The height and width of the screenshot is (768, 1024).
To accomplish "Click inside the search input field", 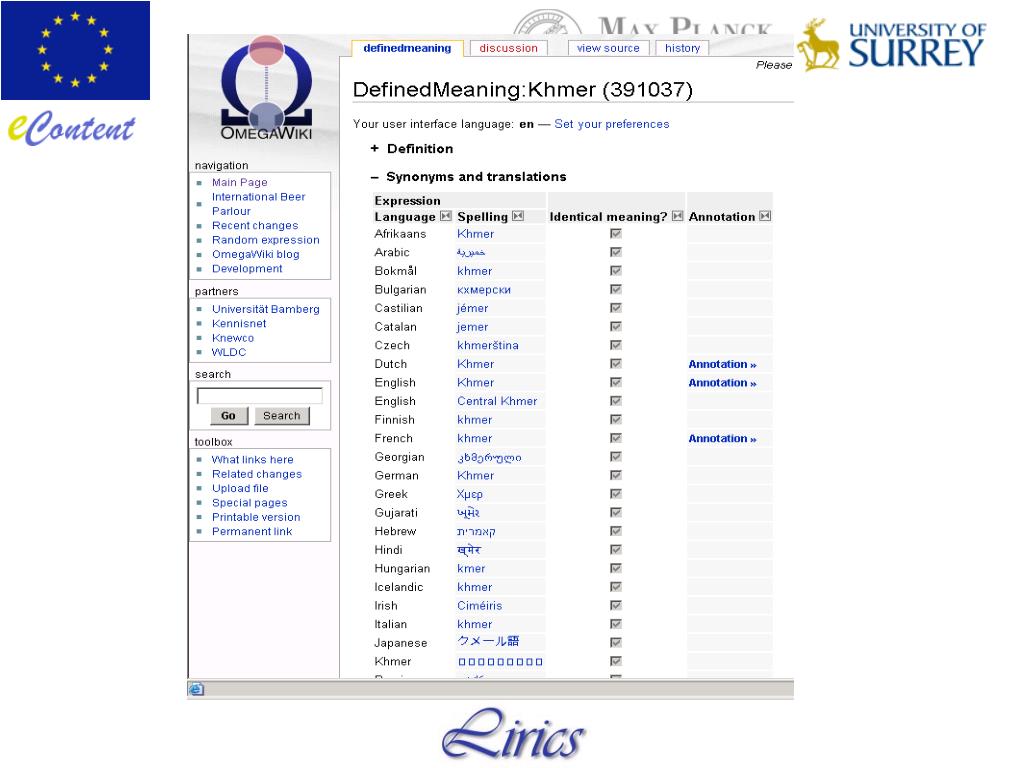I will 259,396.
